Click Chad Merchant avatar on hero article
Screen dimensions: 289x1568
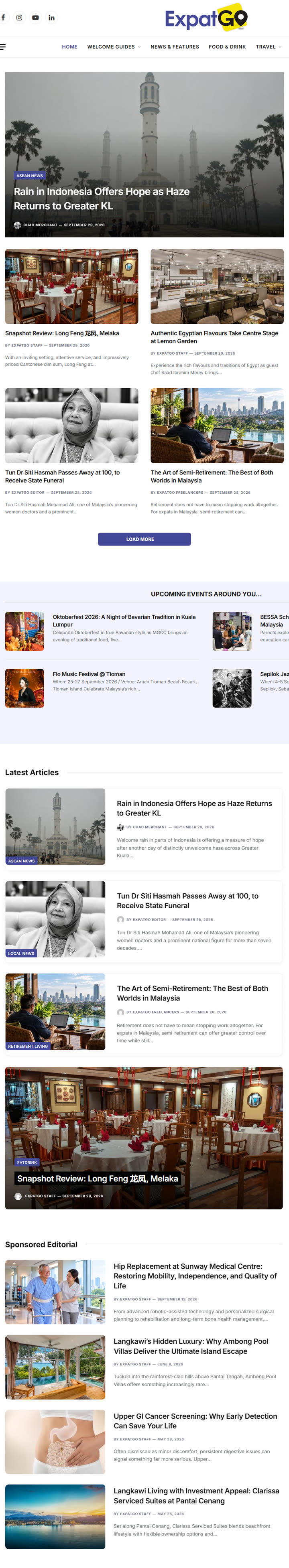[18, 225]
